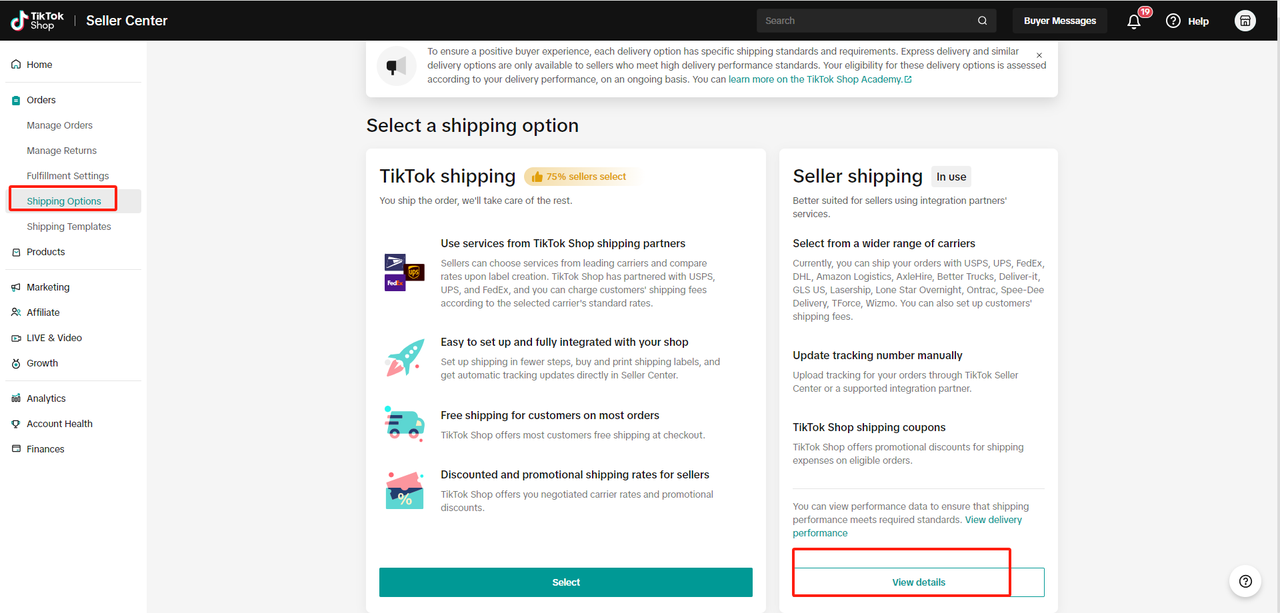Open the Finances section
Image resolution: width=1280 pixels, height=613 pixels.
pyautogui.click(x=44, y=448)
